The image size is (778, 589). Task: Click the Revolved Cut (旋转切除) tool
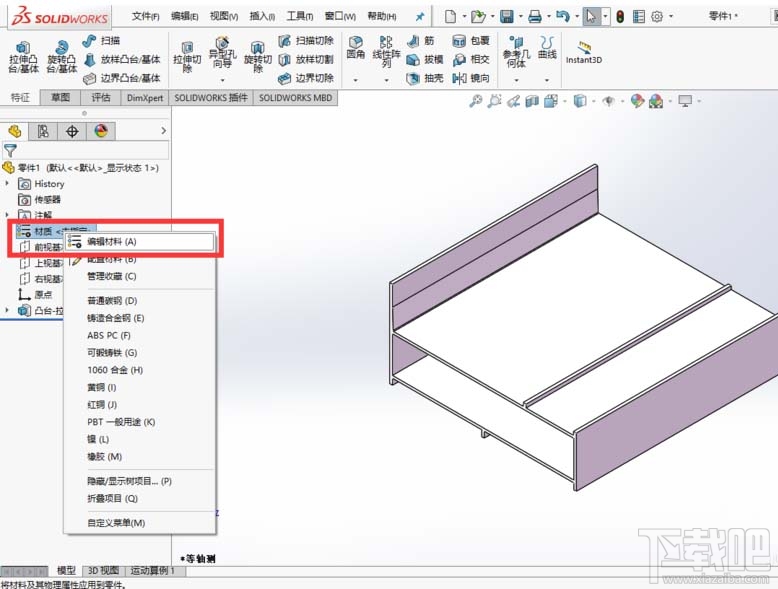click(258, 58)
